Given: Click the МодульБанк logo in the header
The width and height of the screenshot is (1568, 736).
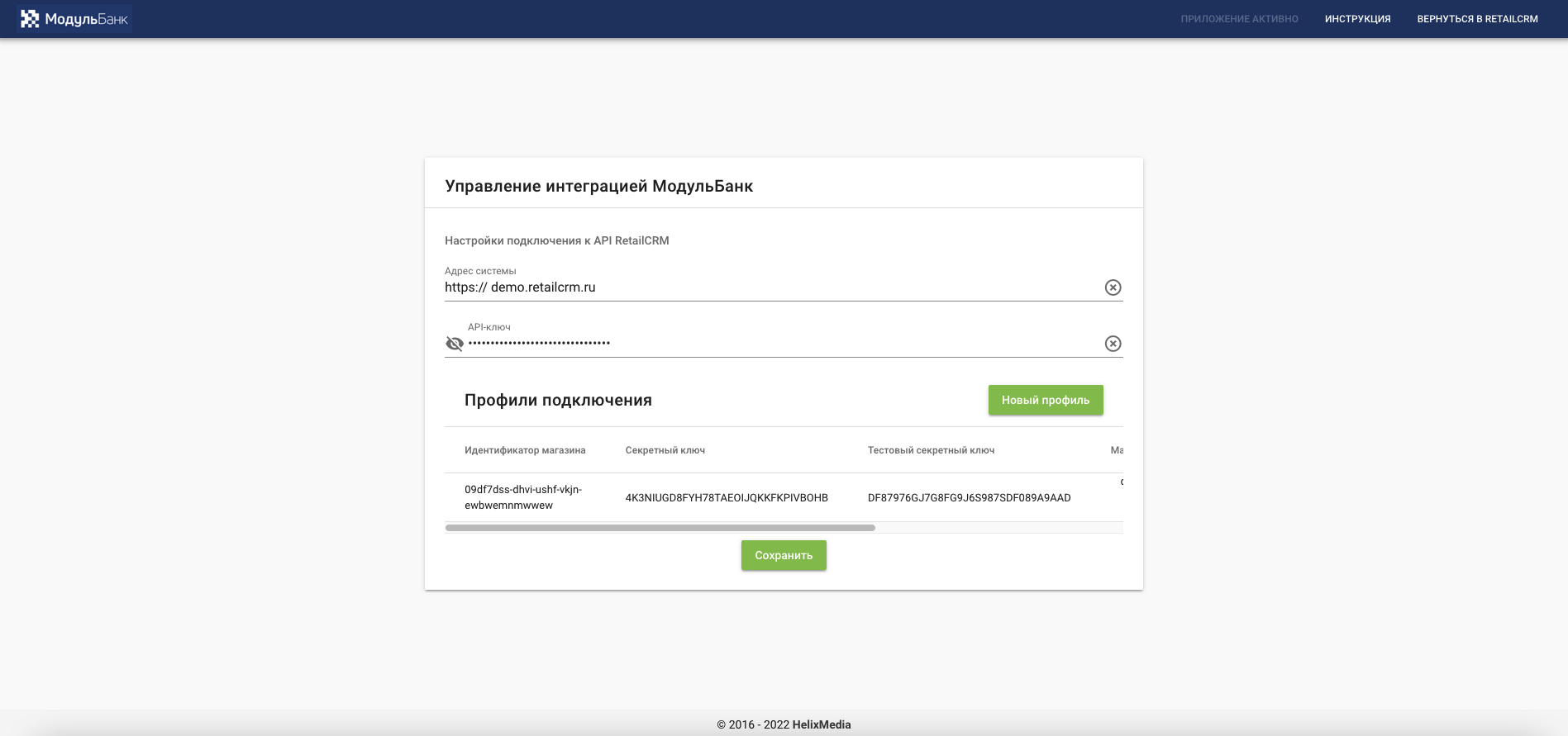Looking at the screenshot, I should pyautogui.click(x=74, y=19).
